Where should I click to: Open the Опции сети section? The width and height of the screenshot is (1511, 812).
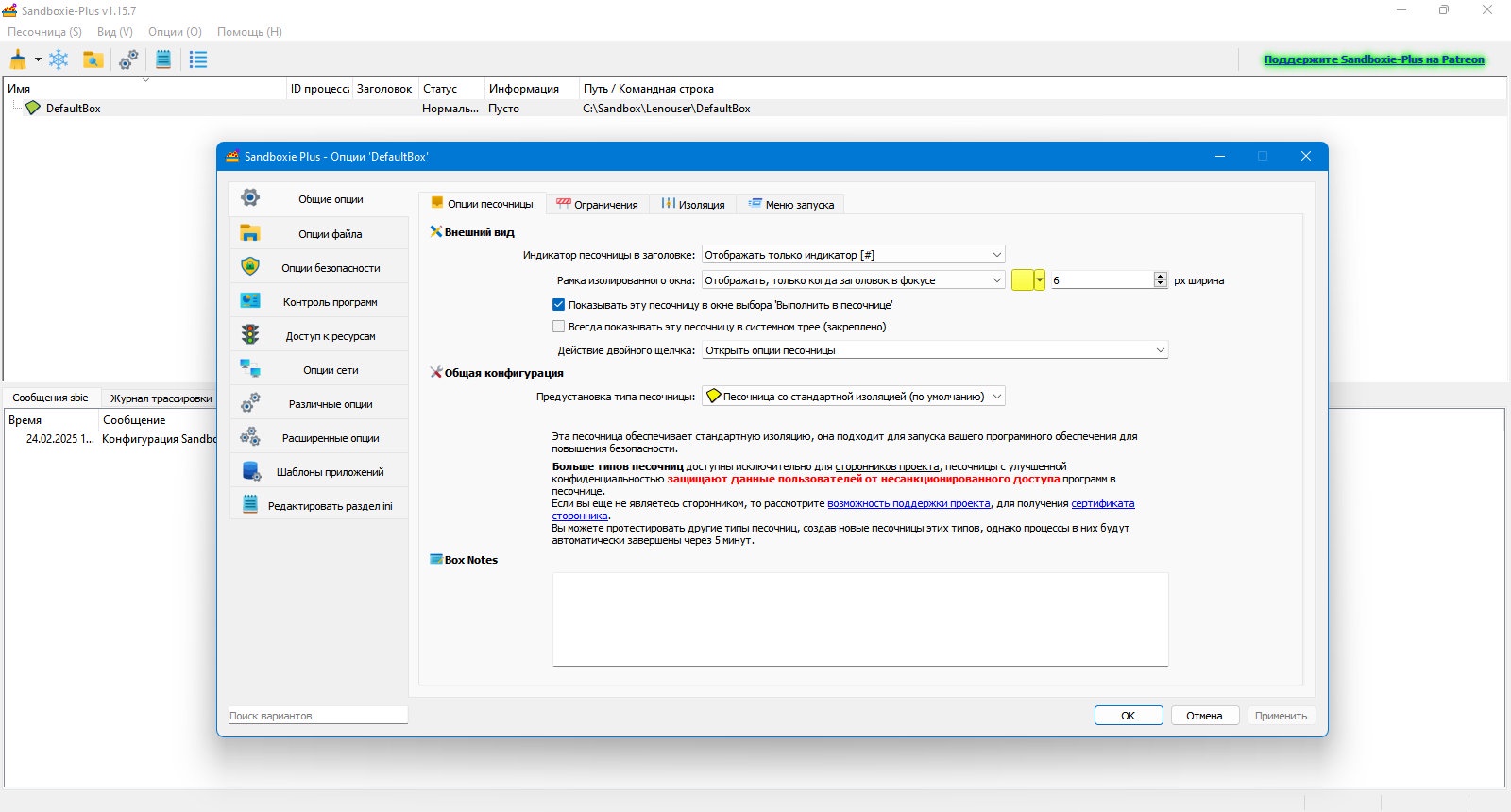[x=318, y=369]
